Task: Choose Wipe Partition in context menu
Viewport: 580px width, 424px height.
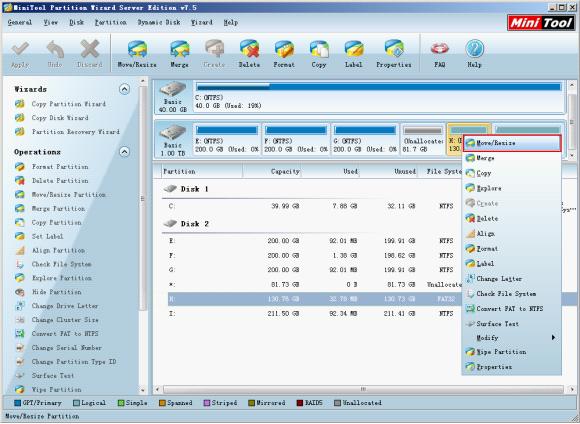Action: [x=512, y=352]
